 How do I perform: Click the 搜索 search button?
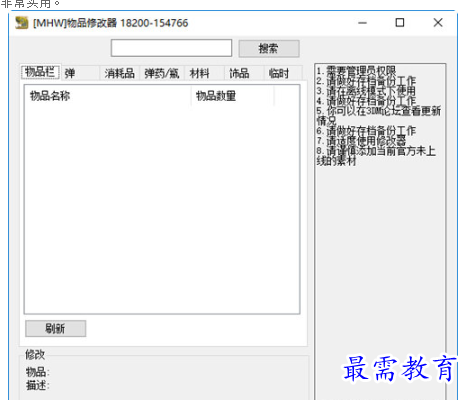tap(269, 49)
